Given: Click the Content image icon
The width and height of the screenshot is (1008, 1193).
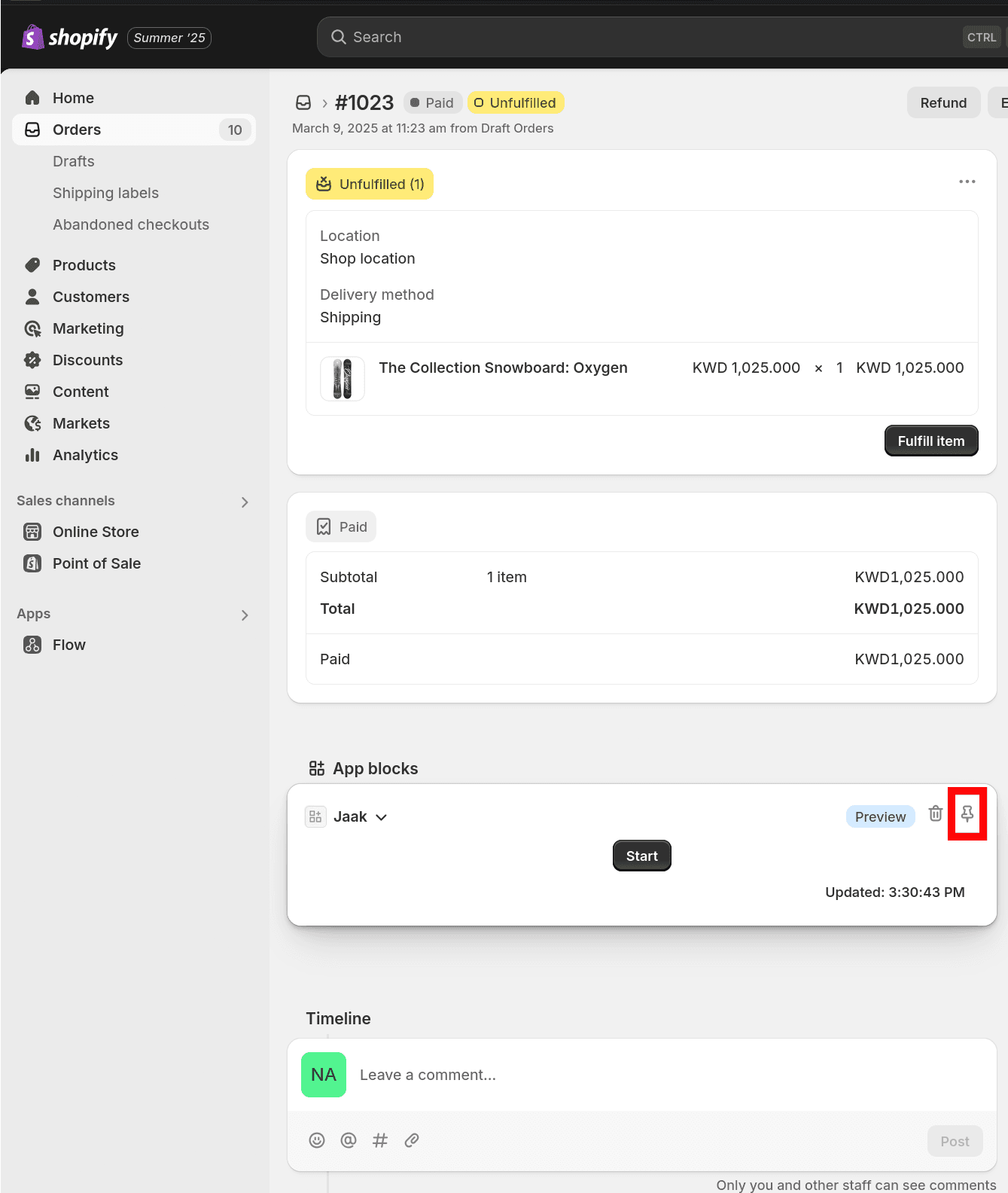Looking at the screenshot, I should pyautogui.click(x=32, y=392).
